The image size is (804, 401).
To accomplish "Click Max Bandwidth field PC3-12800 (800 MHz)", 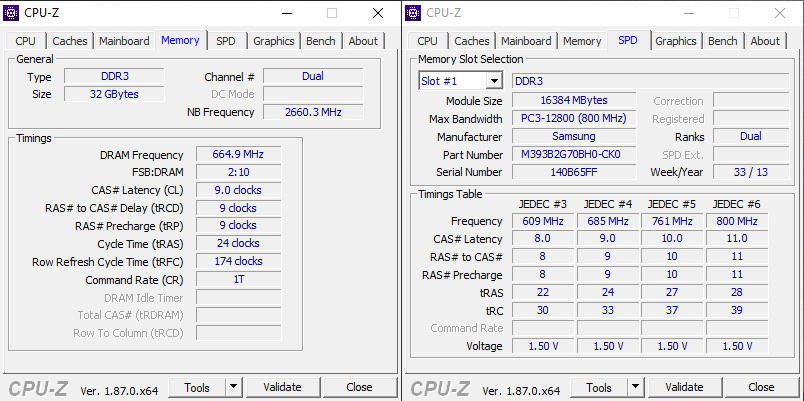I will 574,118.
